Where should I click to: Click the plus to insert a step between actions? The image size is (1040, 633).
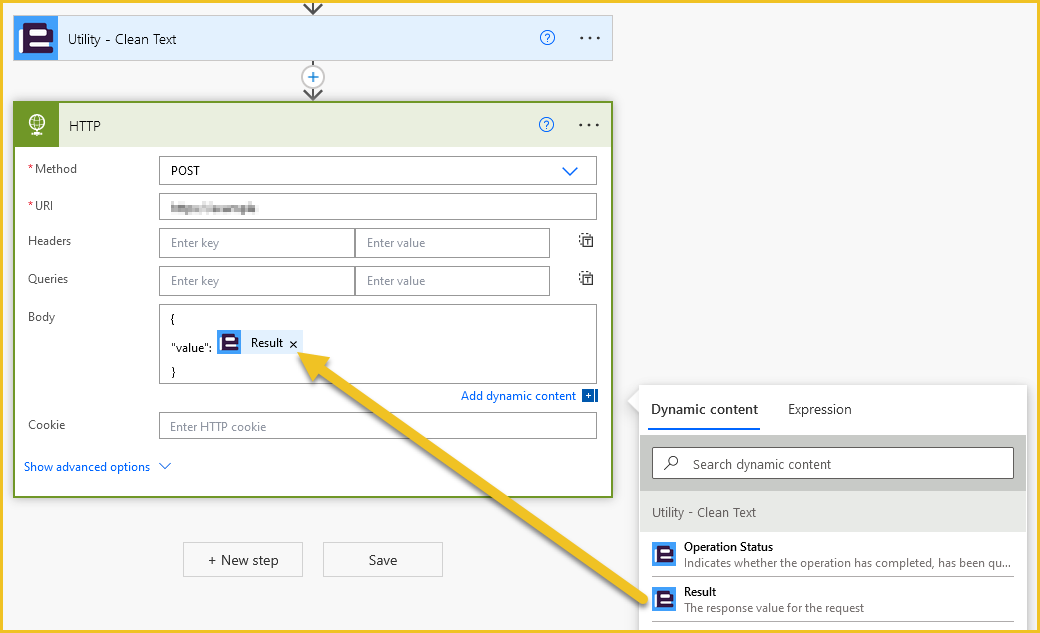(313, 76)
